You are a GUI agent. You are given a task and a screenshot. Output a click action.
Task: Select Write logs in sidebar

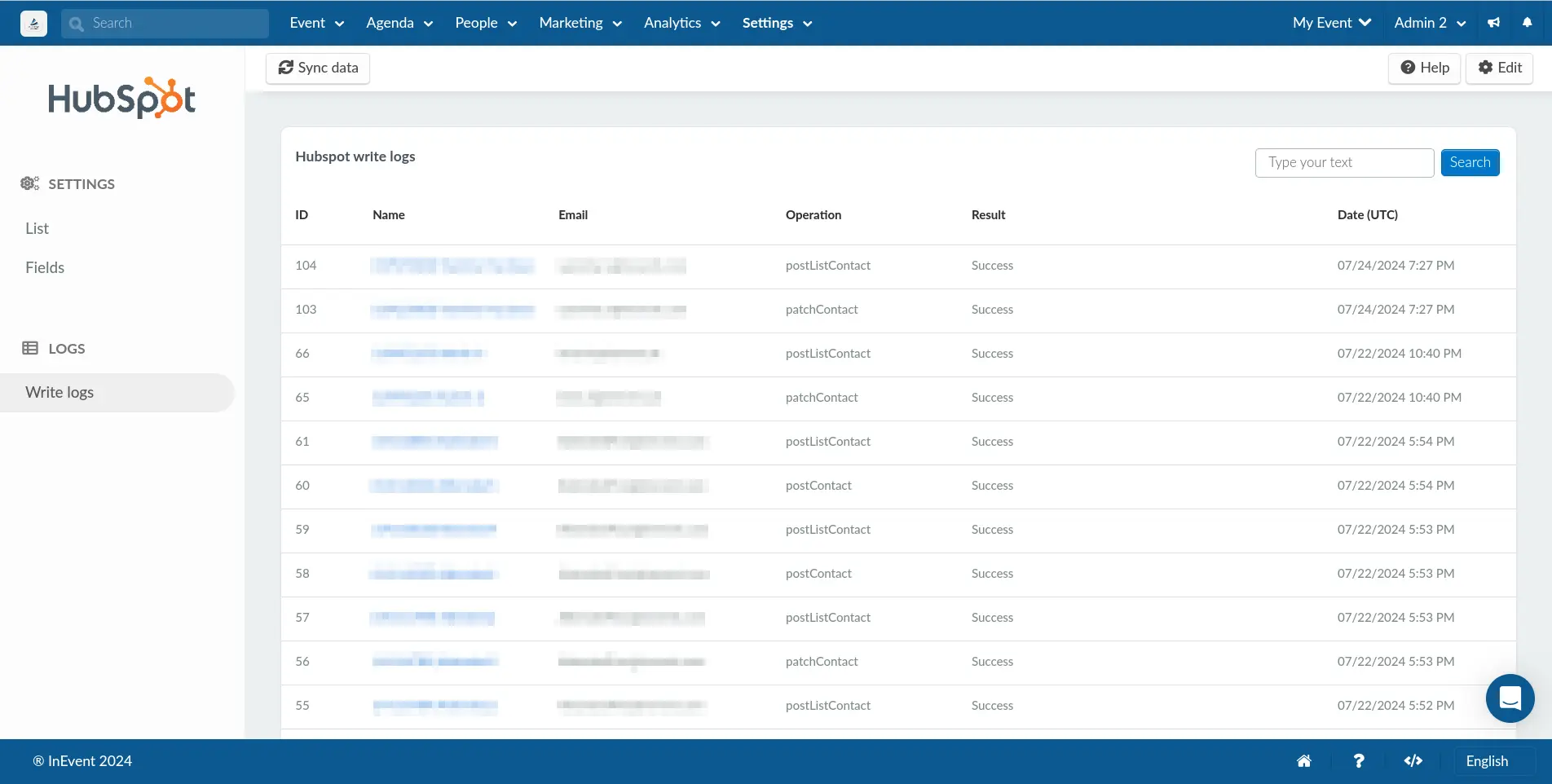pos(117,393)
